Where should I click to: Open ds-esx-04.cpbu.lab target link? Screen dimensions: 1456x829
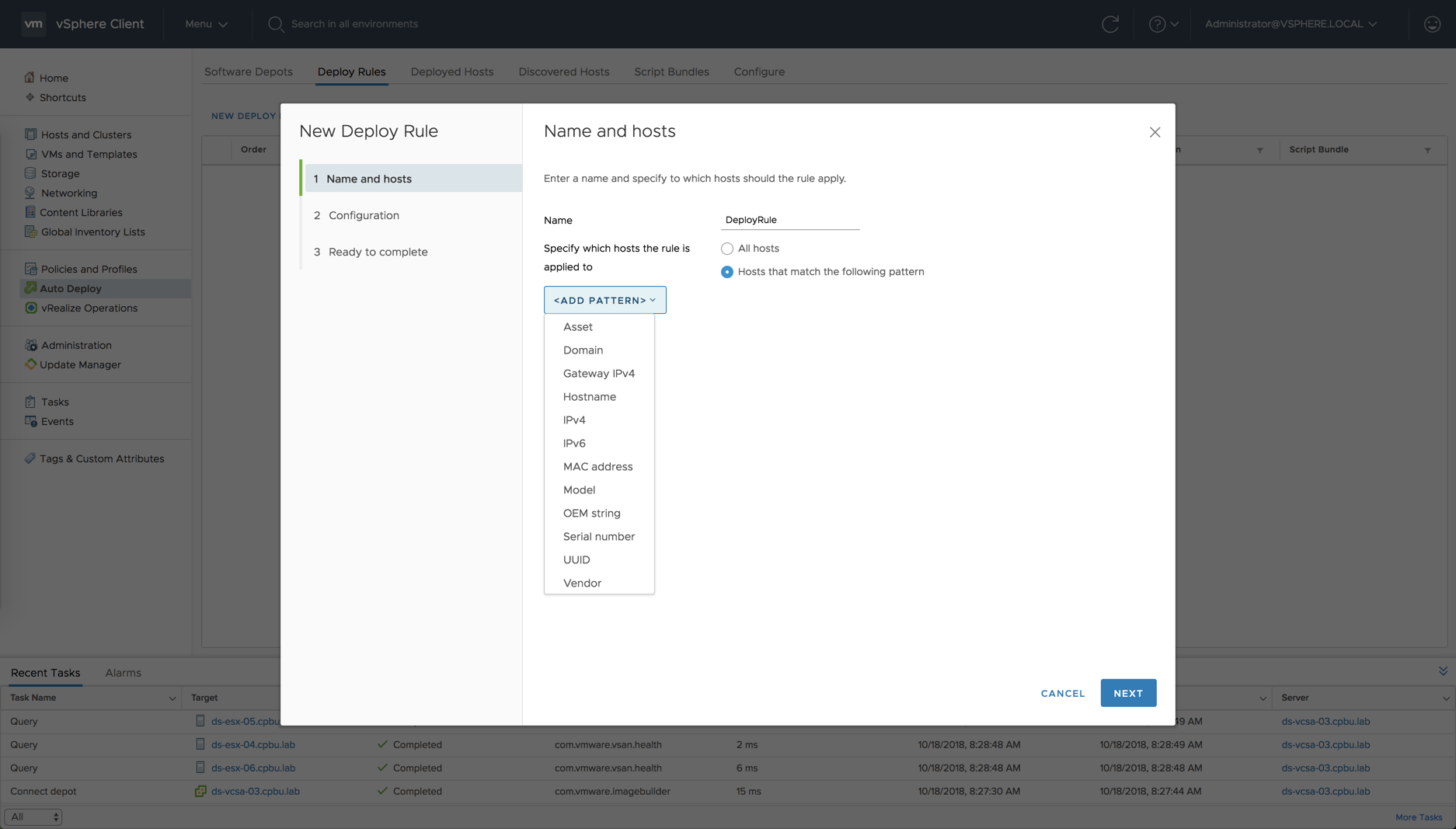253,744
